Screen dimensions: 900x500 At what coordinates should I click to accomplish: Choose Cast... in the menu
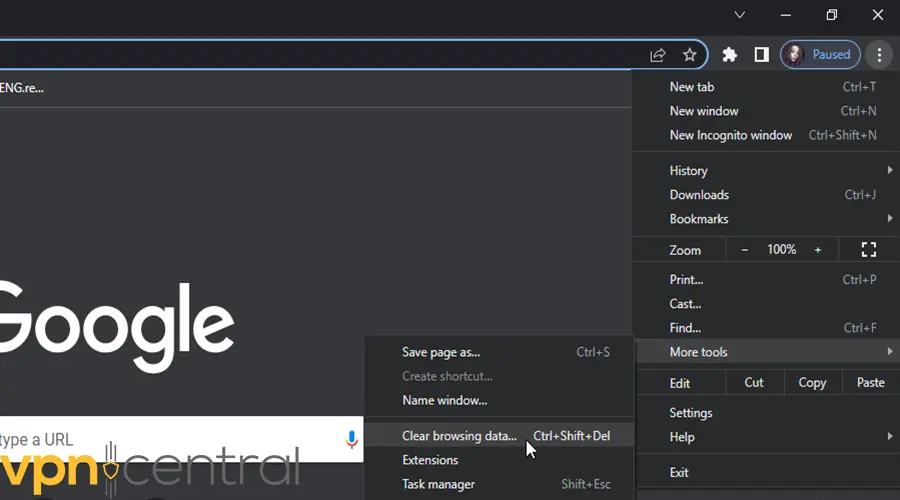coord(766,304)
